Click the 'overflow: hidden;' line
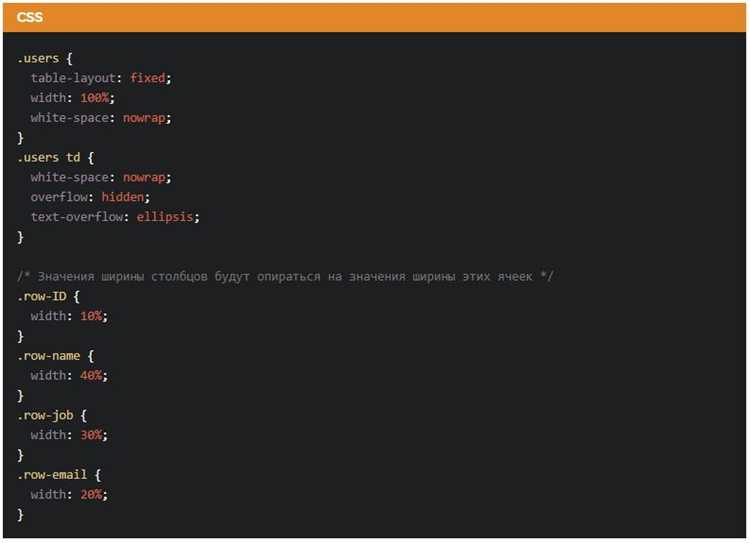Image resolution: width=750 pixels, height=543 pixels. (90, 197)
